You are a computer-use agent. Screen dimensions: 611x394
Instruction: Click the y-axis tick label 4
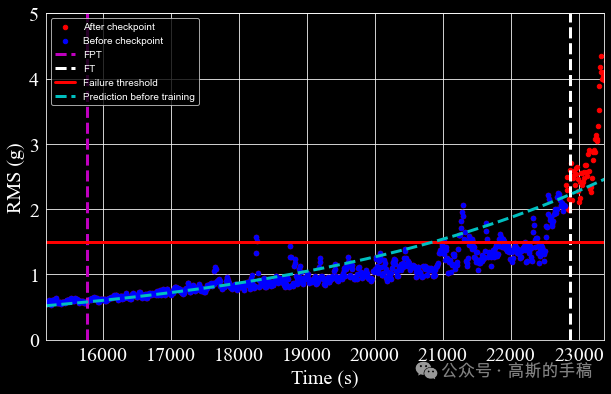coord(34,80)
